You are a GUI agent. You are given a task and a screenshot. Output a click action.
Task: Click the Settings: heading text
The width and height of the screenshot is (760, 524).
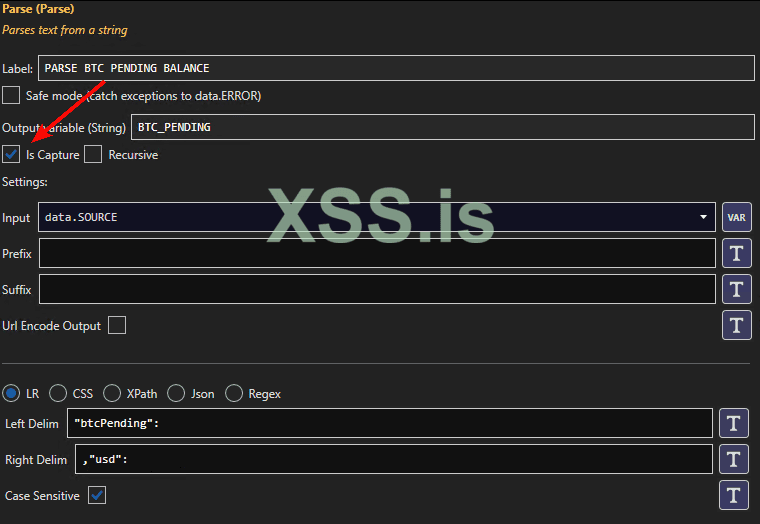pyautogui.click(x=25, y=182)
